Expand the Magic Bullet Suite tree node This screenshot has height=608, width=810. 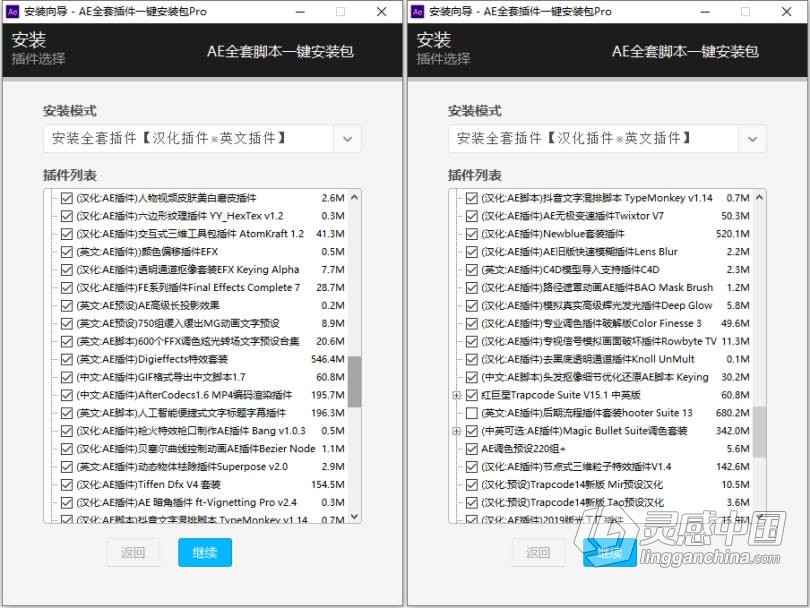pos(457,431)
